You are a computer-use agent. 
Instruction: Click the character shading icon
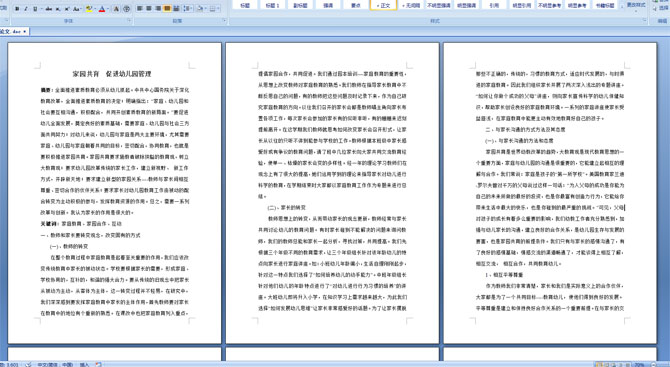coord(116,9)
